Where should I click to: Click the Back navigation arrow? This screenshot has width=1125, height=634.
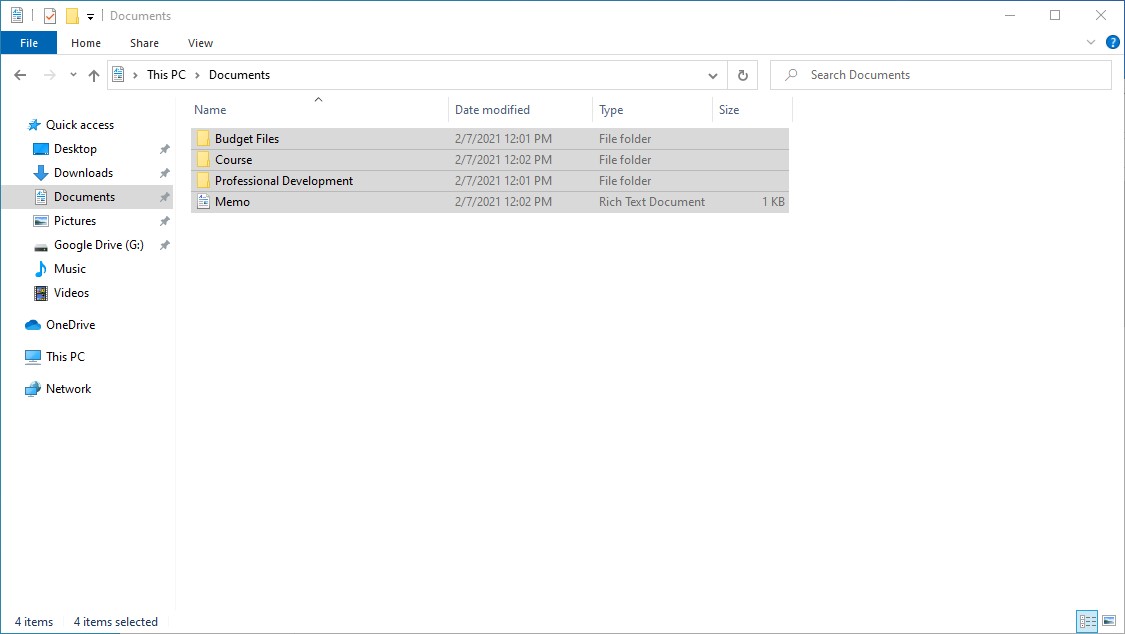click(20, 75)
